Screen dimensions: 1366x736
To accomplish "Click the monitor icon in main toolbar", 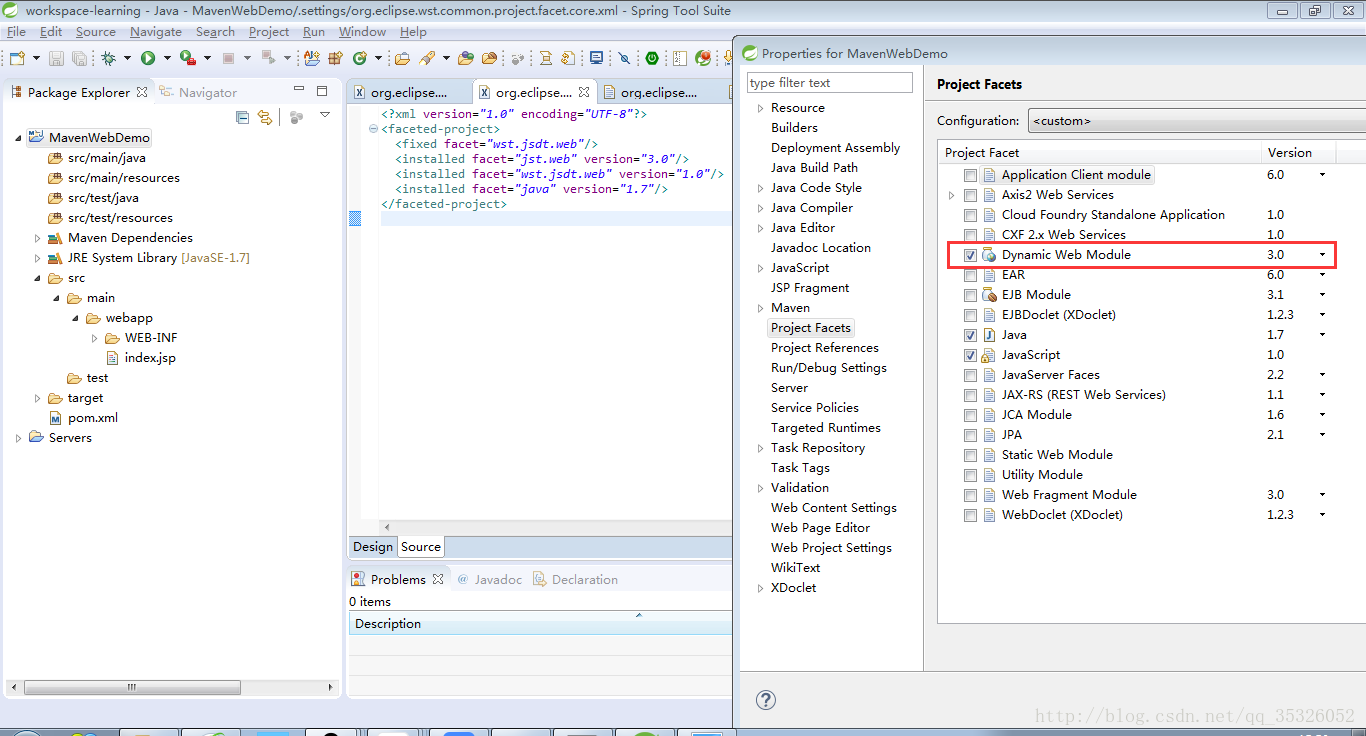I will 597,58.
